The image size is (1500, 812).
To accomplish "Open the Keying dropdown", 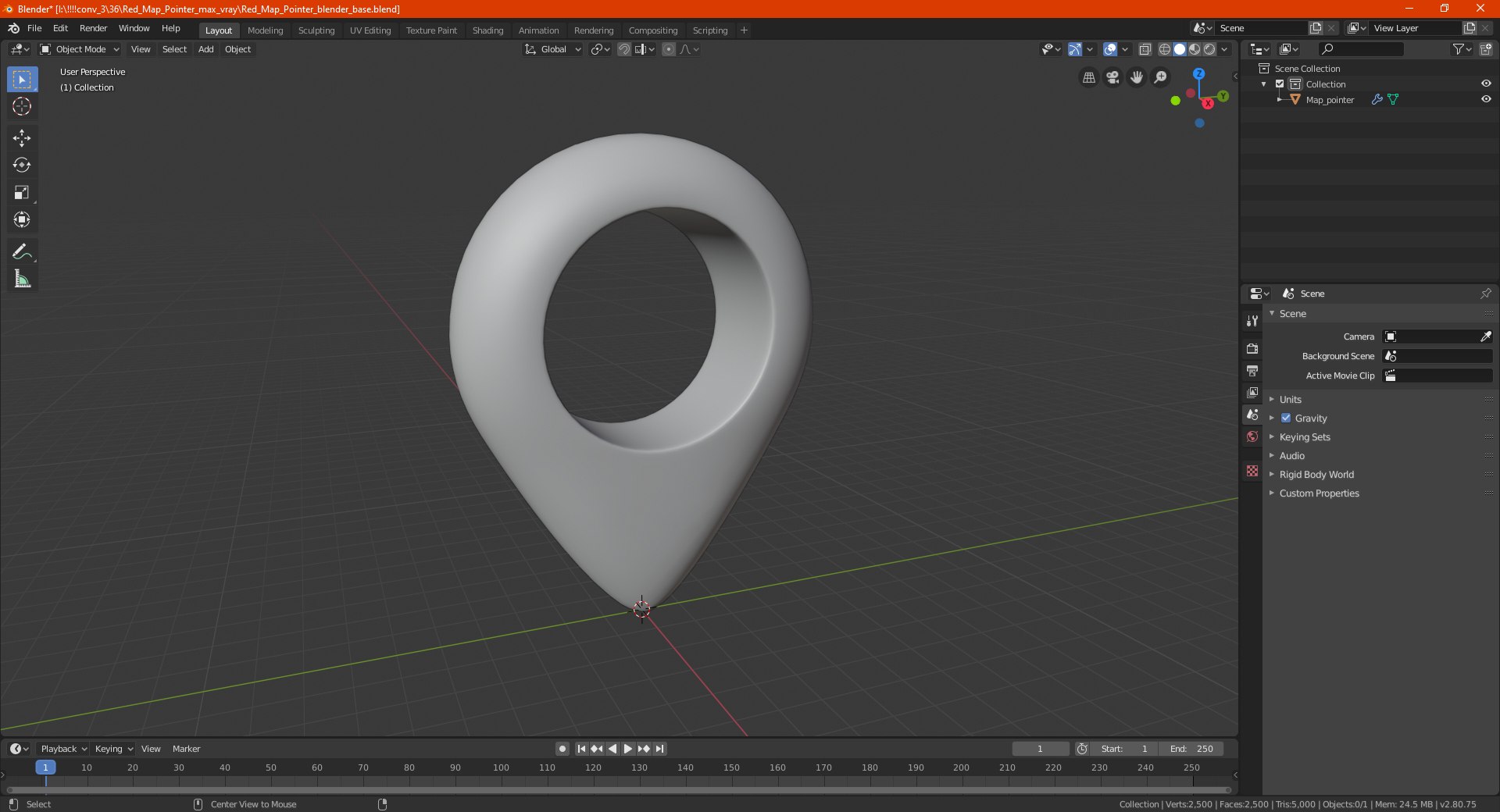I will pos(114,749).
